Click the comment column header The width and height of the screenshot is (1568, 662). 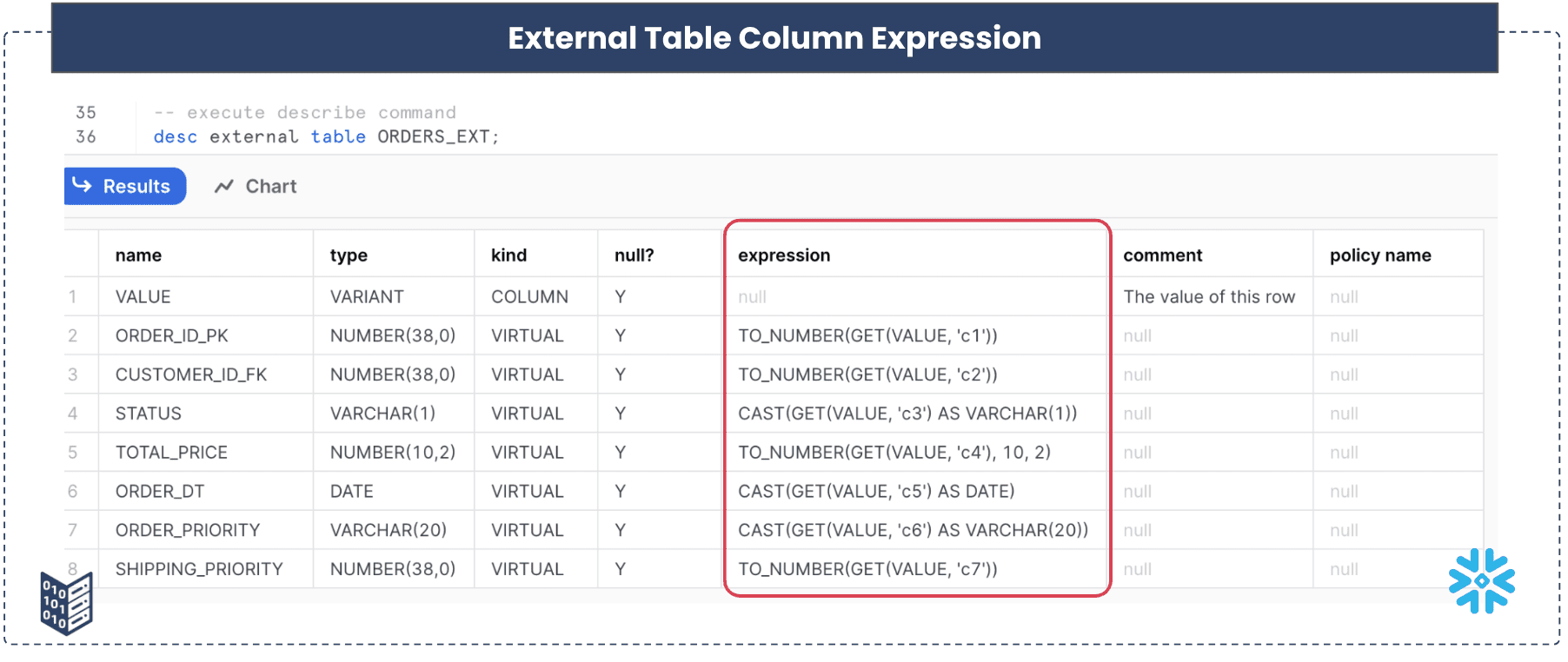1162,255
